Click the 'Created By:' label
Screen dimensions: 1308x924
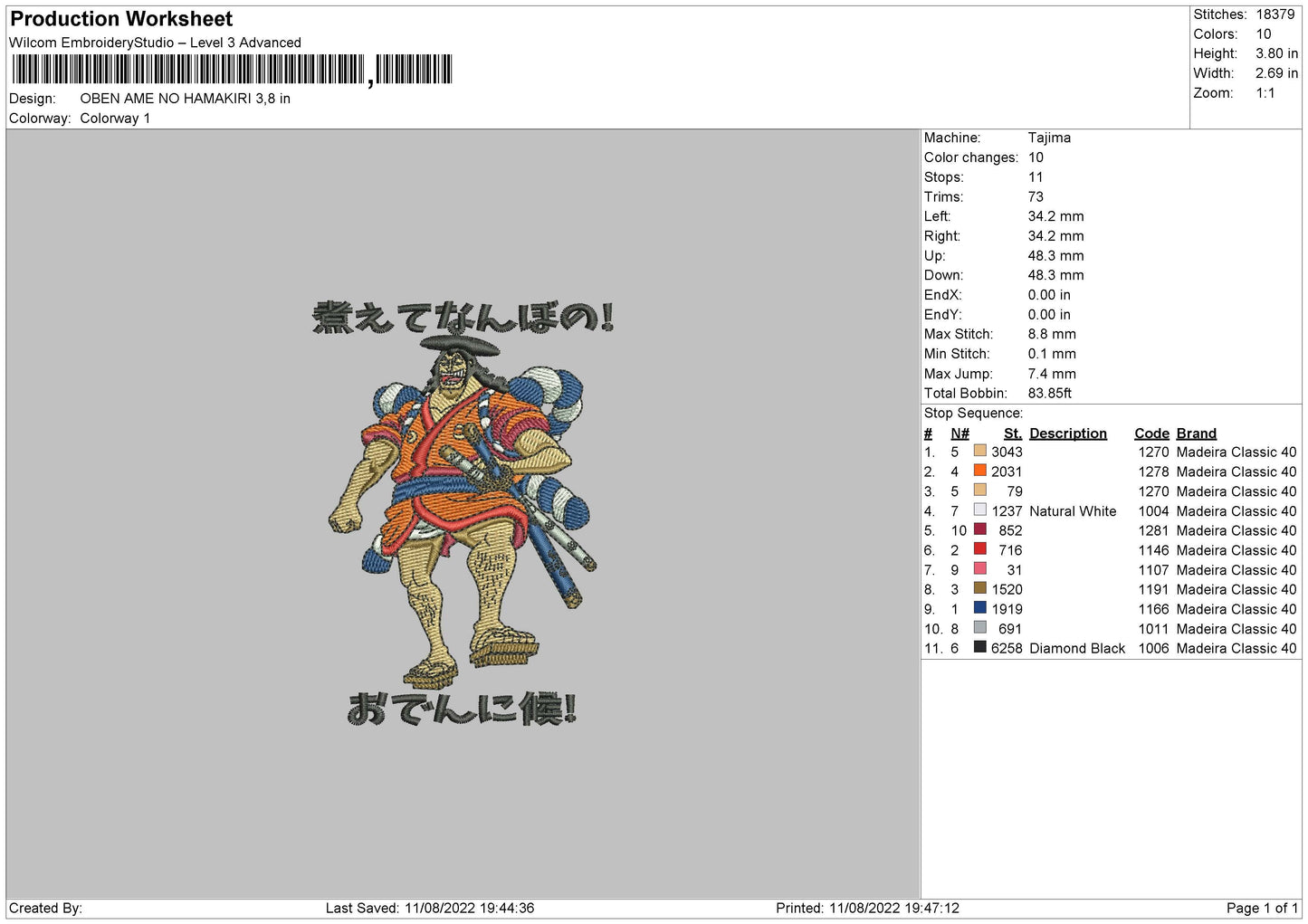45,908
